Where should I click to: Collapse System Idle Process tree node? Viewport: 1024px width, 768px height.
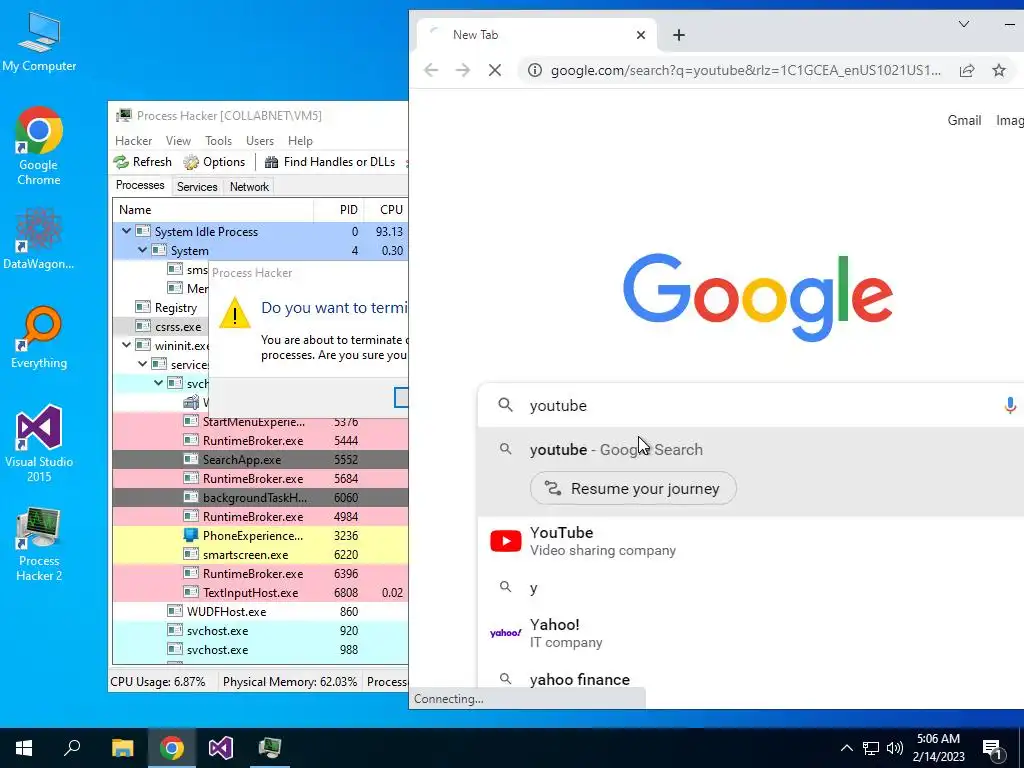[x=126, y=231]
